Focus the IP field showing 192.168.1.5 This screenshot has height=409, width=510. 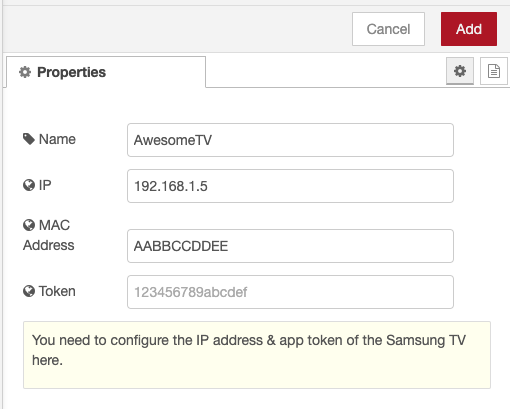290,186
